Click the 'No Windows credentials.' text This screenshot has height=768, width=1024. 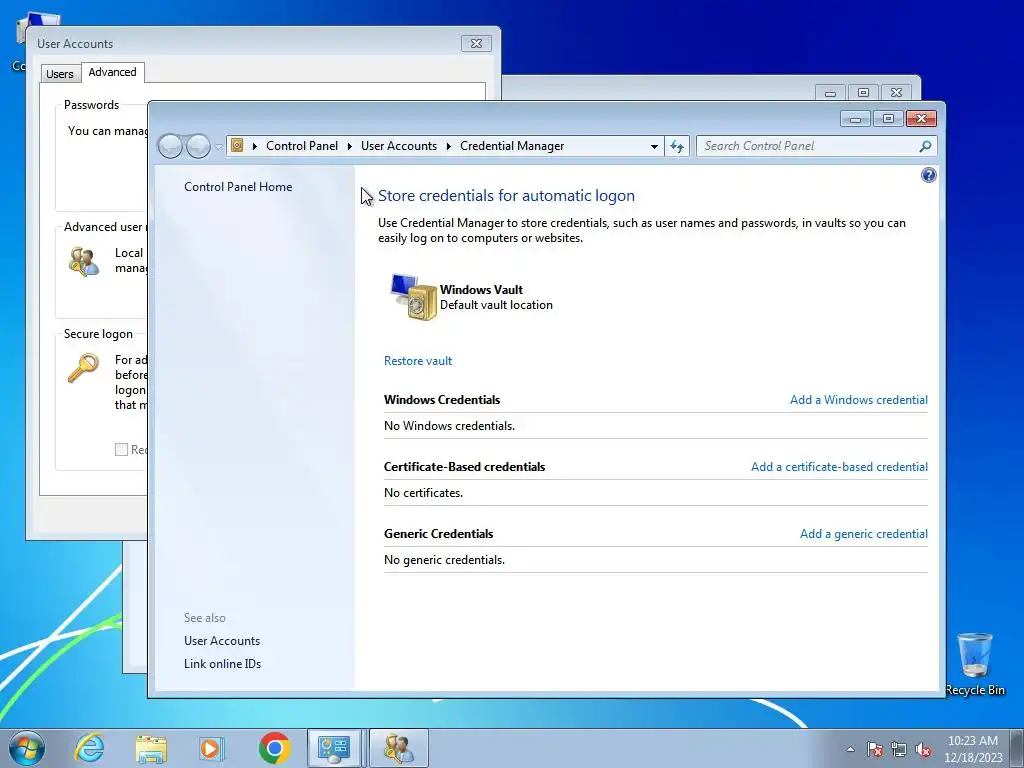(449, 426)
